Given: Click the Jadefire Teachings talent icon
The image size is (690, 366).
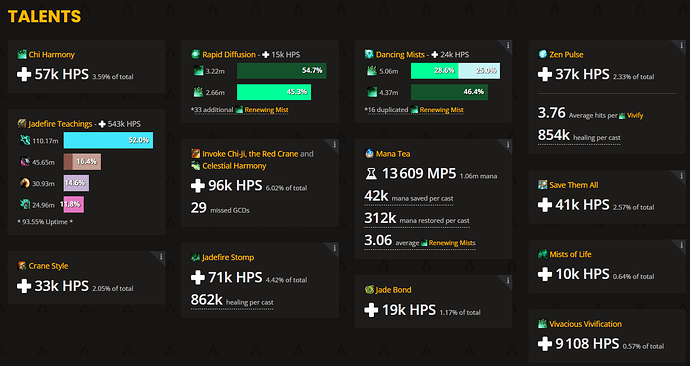Looking at the screenshot, I should tap(22, 124).
